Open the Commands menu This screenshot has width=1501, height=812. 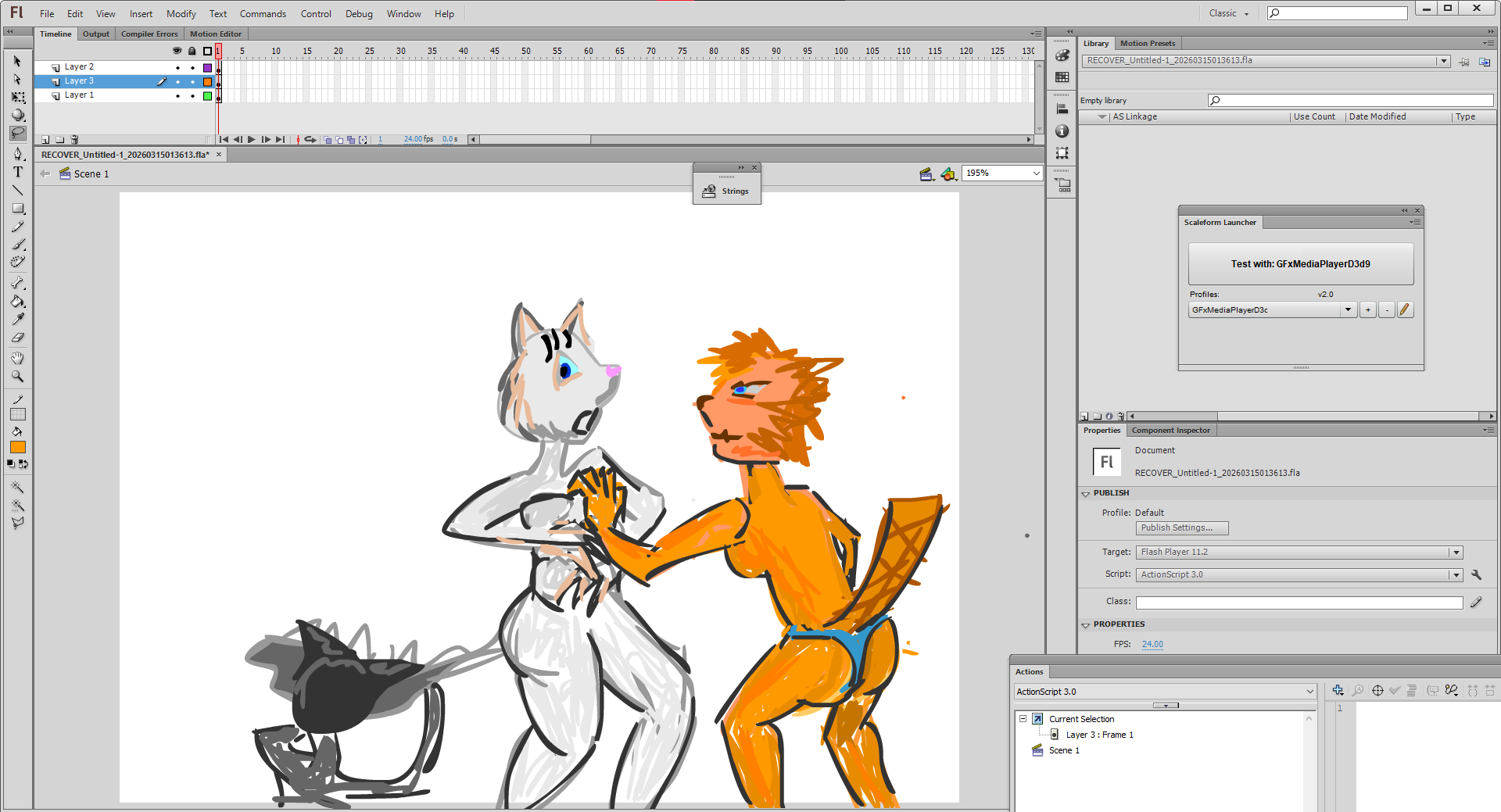tap(263, 14)
